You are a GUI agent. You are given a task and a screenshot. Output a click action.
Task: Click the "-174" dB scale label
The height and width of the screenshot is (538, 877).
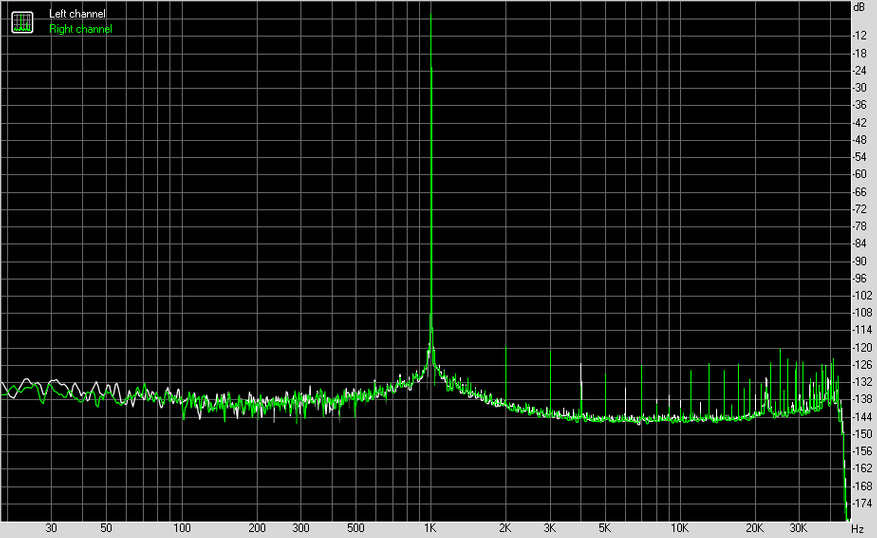[861, 504]
